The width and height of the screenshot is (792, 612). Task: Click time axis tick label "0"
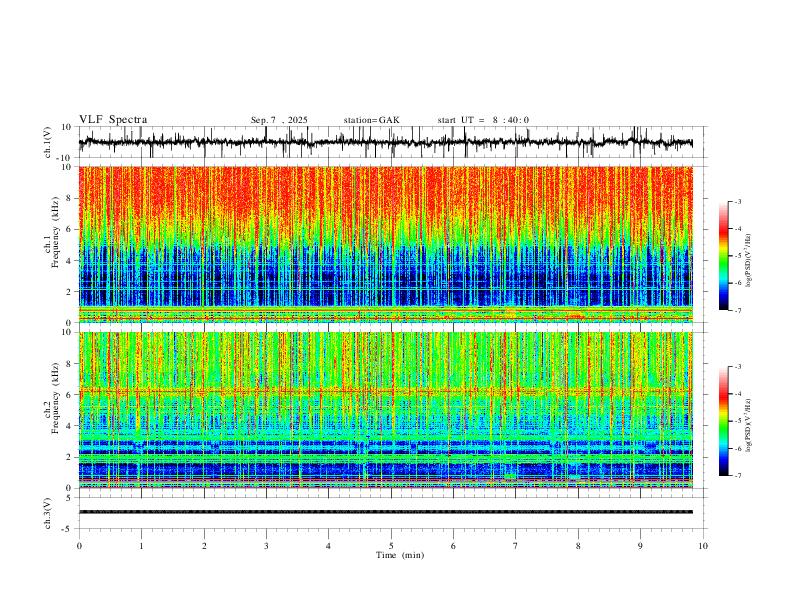[79, 546]
